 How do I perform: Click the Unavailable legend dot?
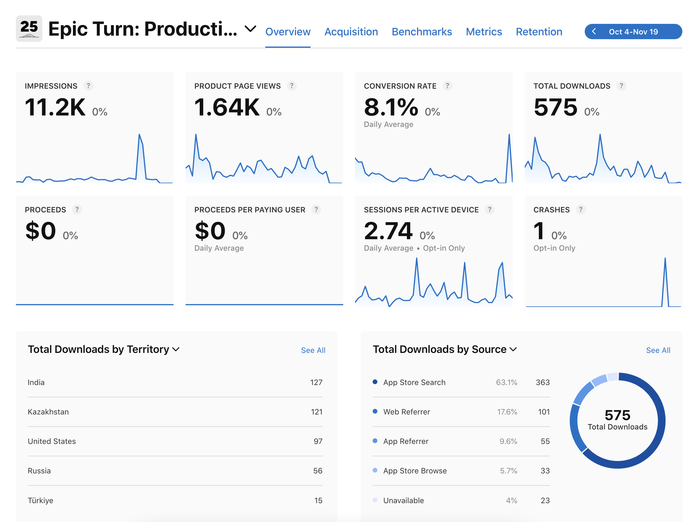[375, 500]
